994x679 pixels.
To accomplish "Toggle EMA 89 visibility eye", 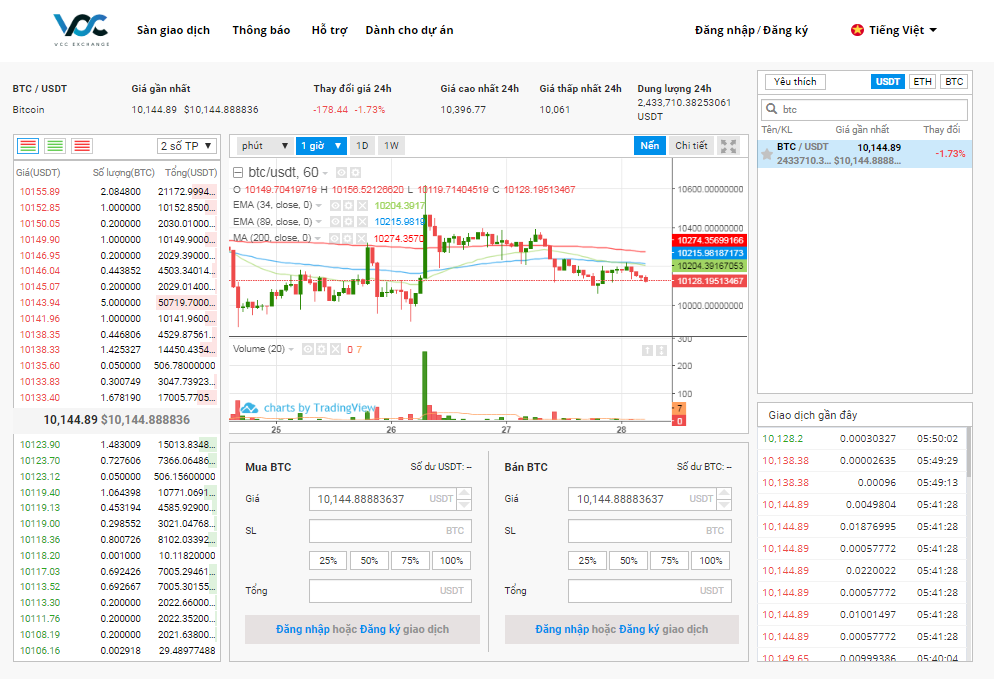I will tap(335, 222).
